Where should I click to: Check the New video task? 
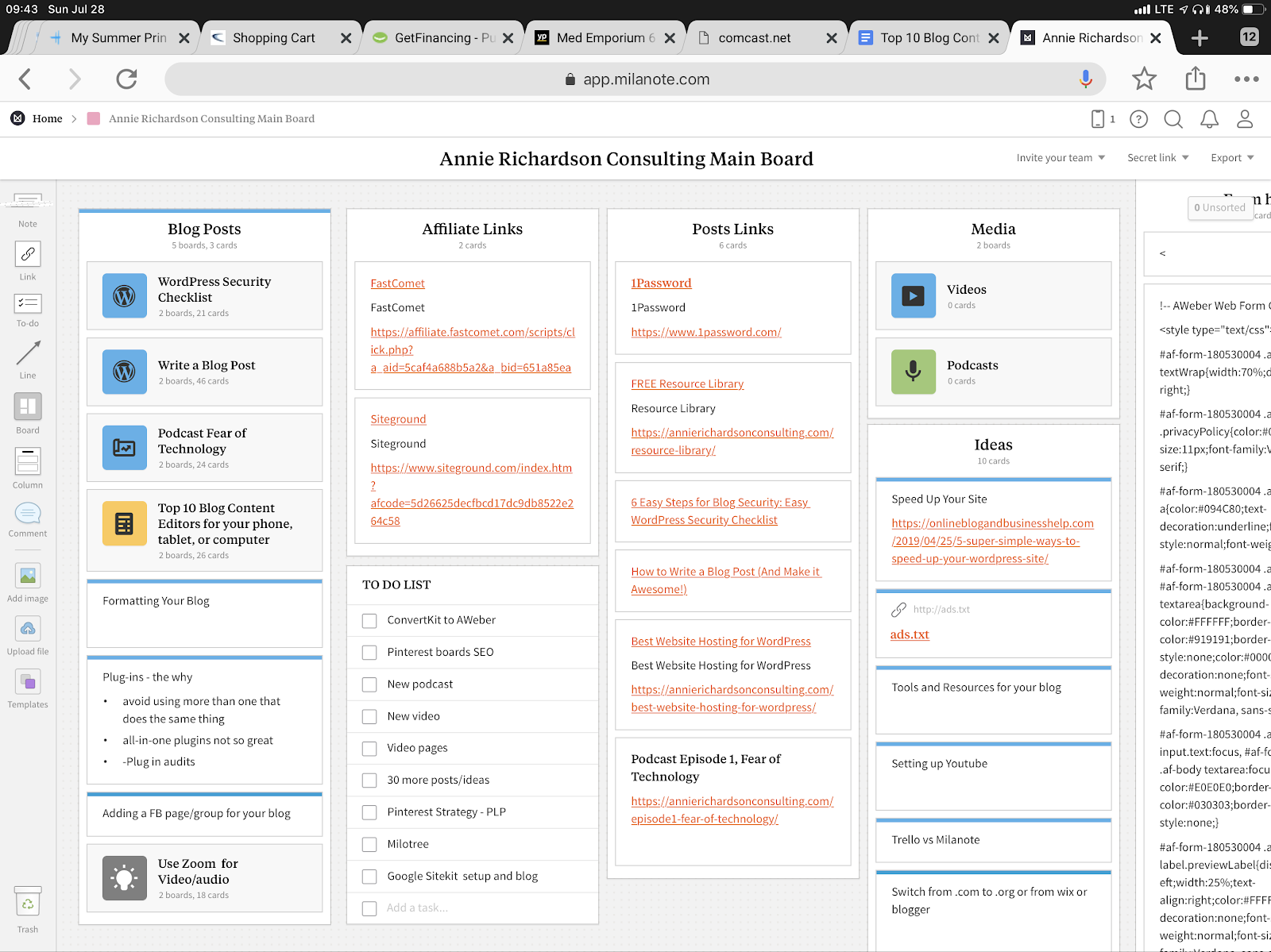(369, 716)
